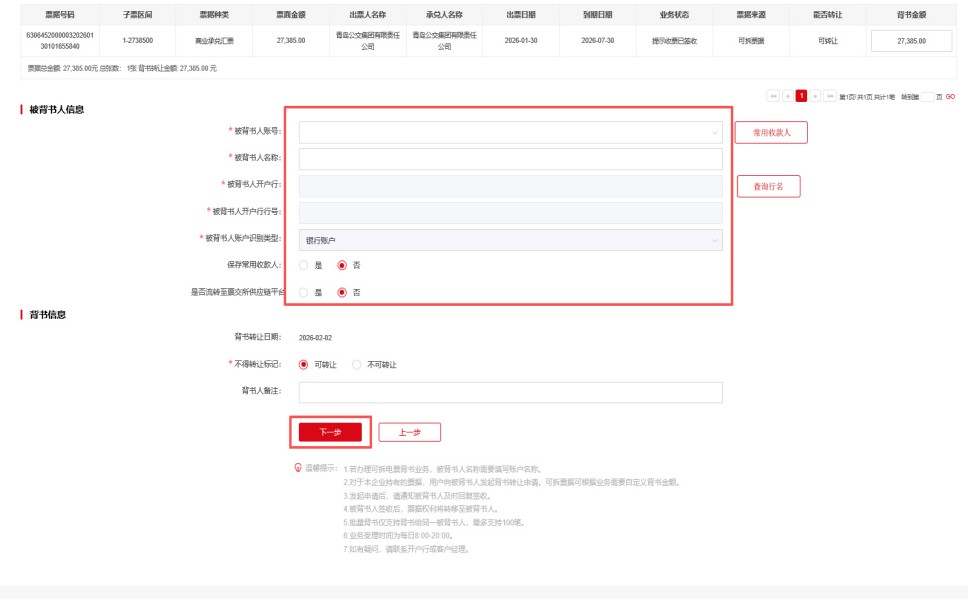
Task: Go to the first page arrow in pagination
Action: 773,96
